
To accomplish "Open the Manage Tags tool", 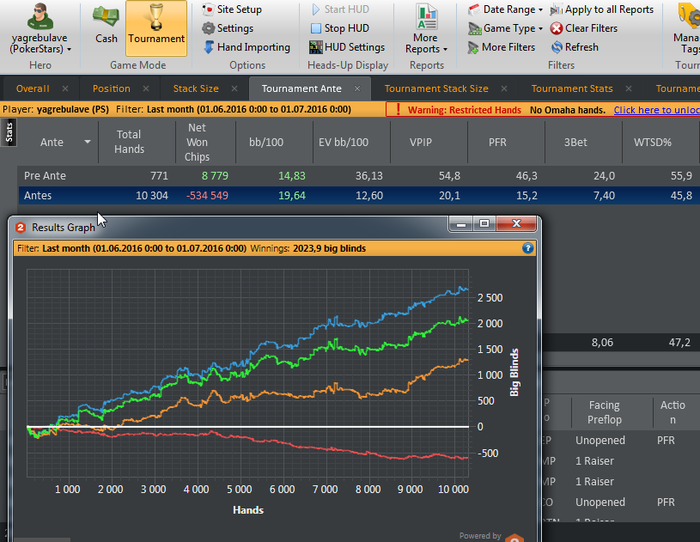I will (688, 29).
